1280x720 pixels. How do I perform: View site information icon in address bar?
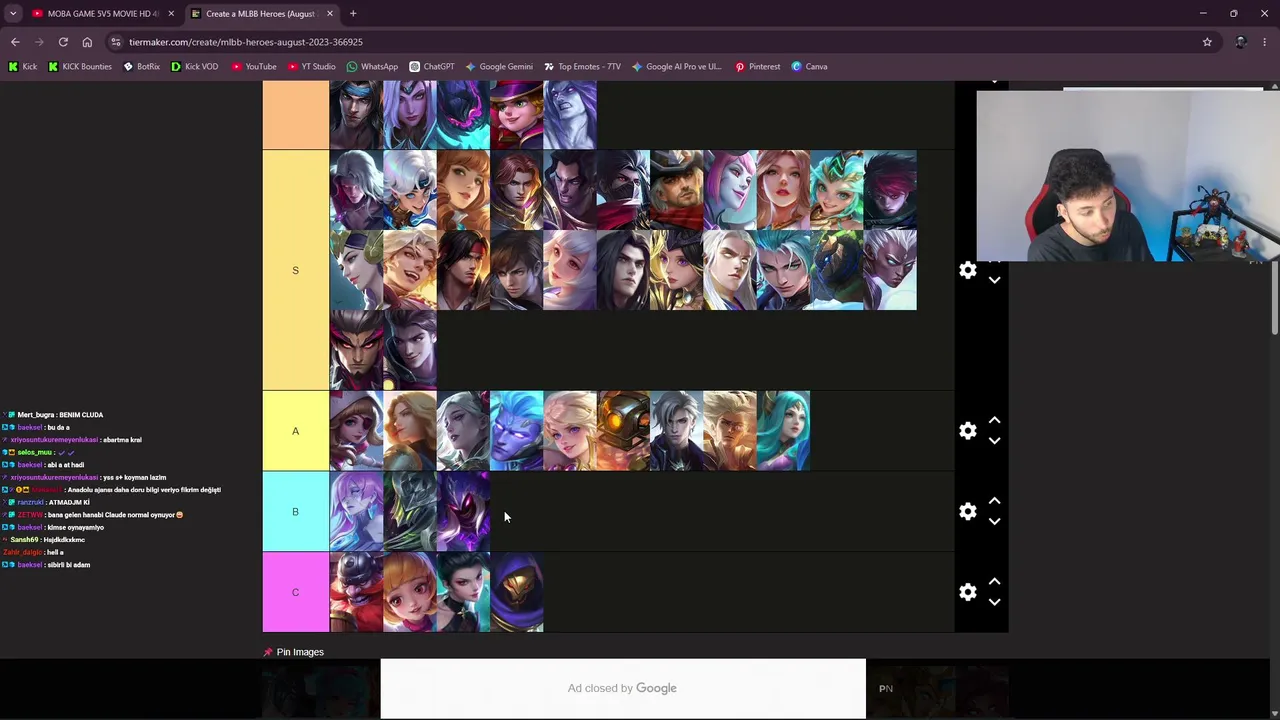click(116, 42)
